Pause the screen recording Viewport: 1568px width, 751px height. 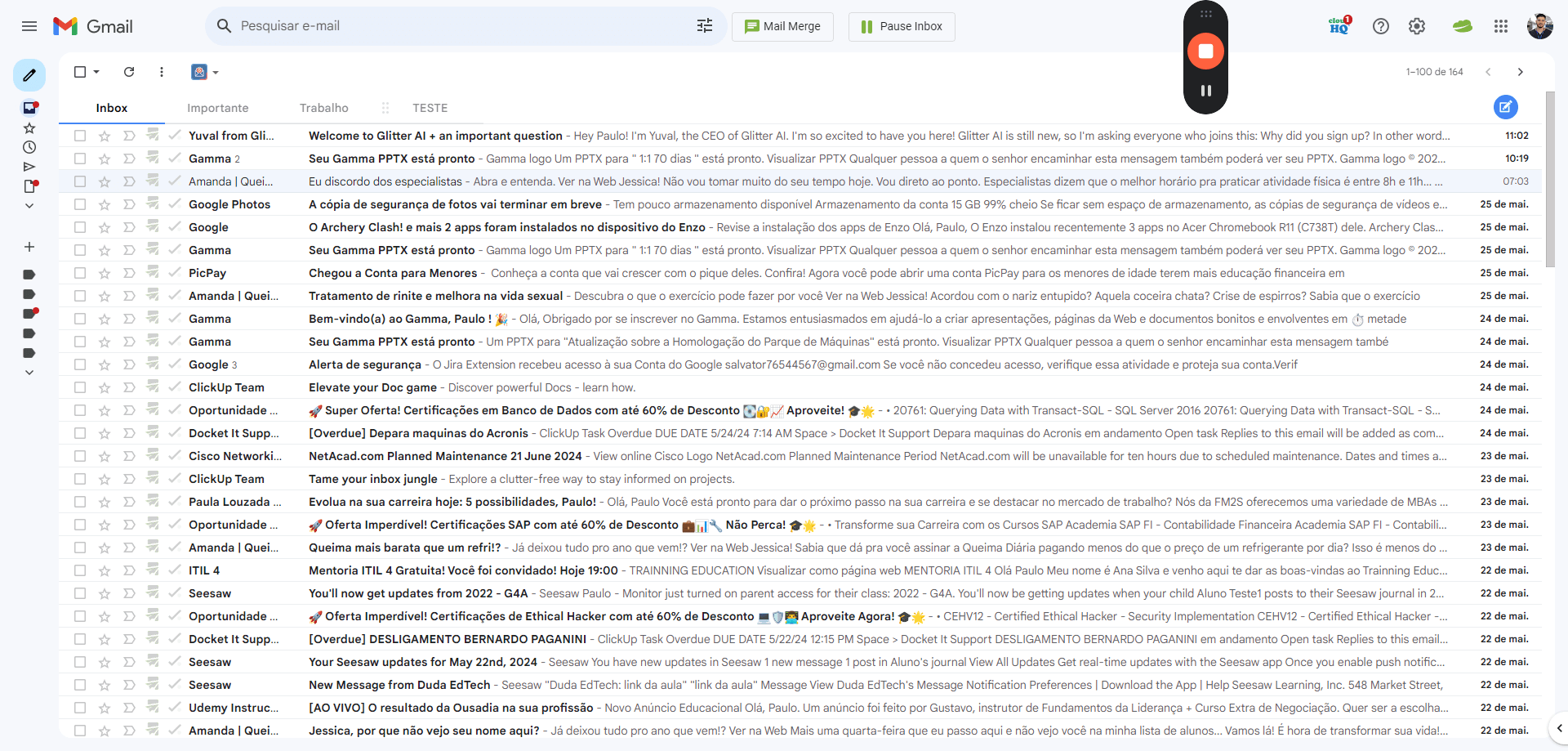click(x=1205, y=91)
